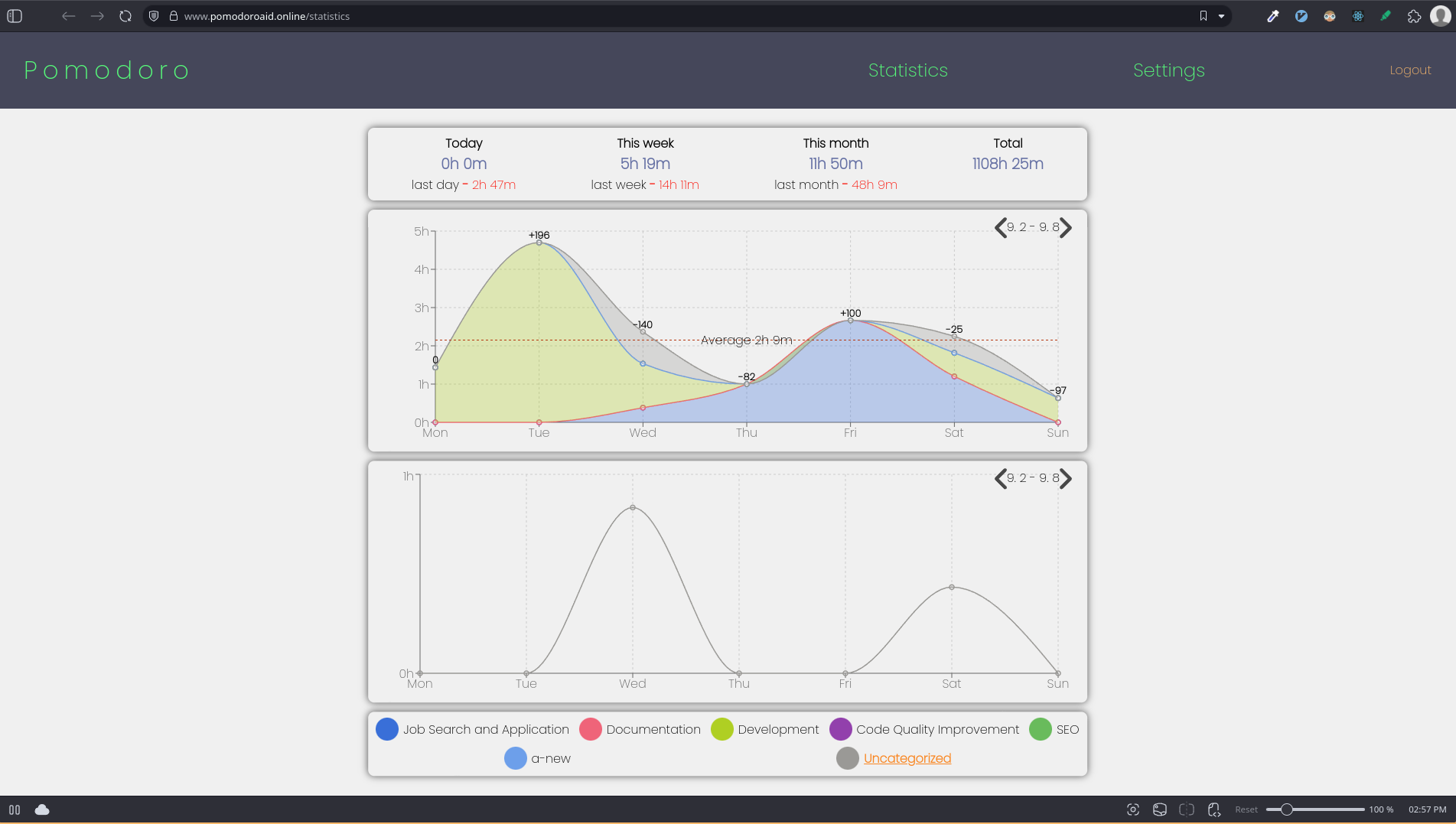Click the cloud icon in status bar
The height and width of the screenshot is (824, 1456).
(x=42, y=809)
